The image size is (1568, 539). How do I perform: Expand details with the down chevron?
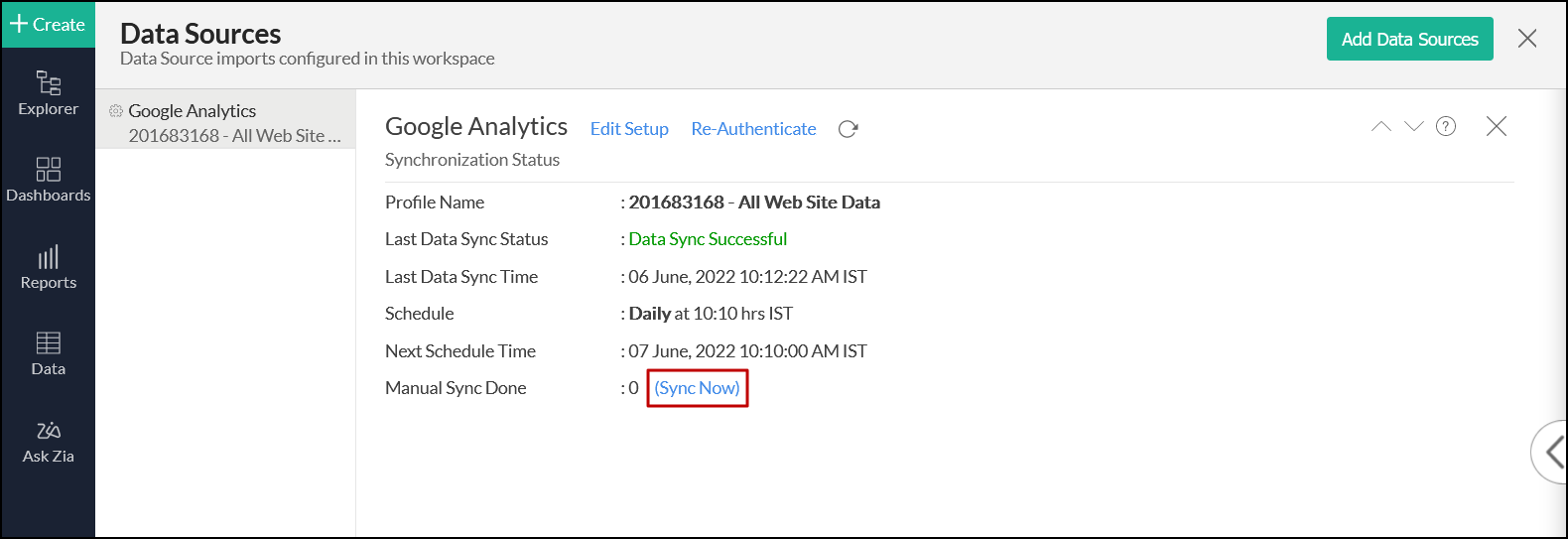click(x=1414, y=126)
